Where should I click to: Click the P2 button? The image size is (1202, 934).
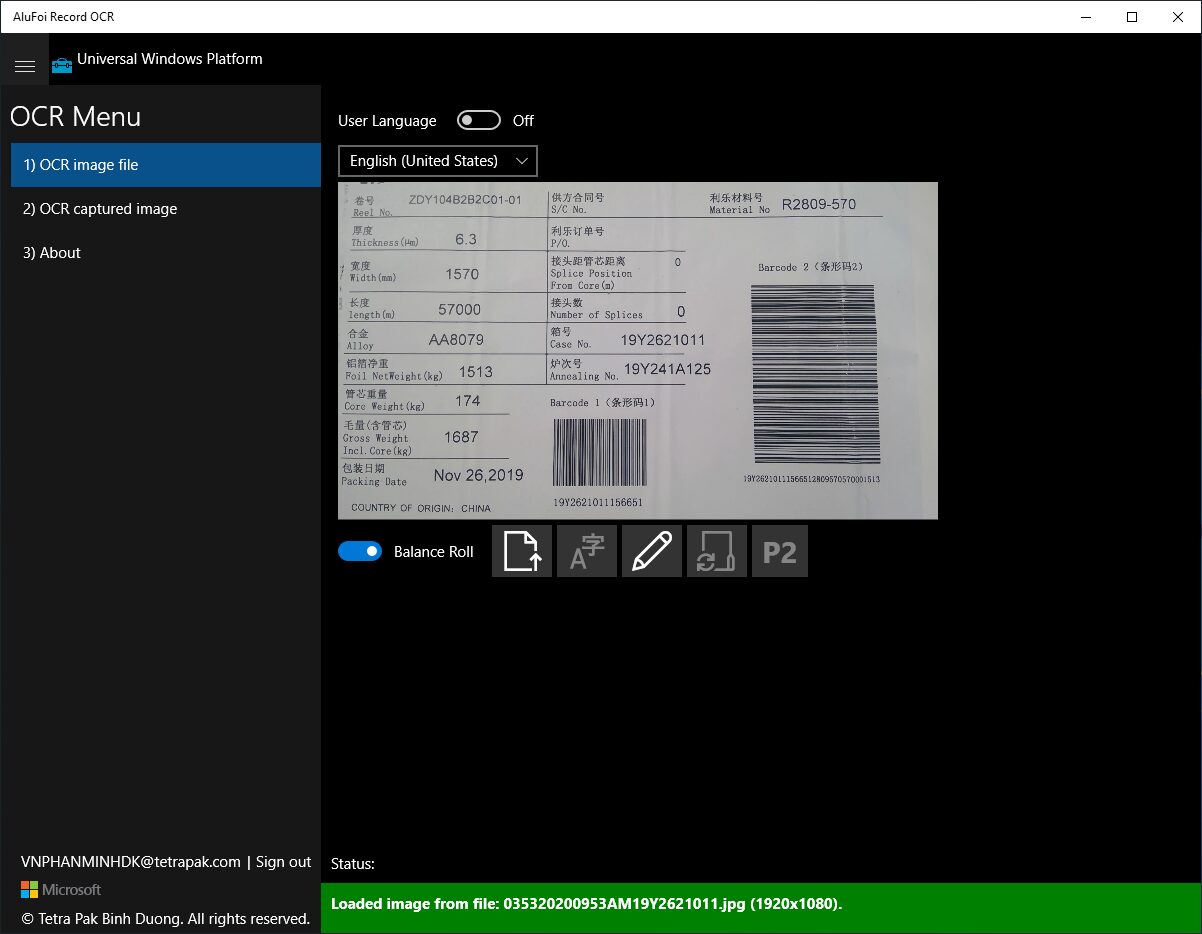(780, 551)
